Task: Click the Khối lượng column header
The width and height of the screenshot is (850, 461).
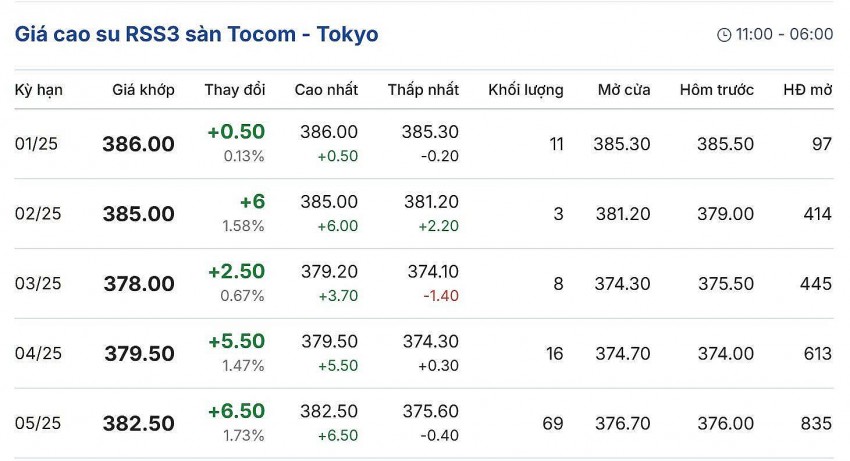Action: (525, 90)
